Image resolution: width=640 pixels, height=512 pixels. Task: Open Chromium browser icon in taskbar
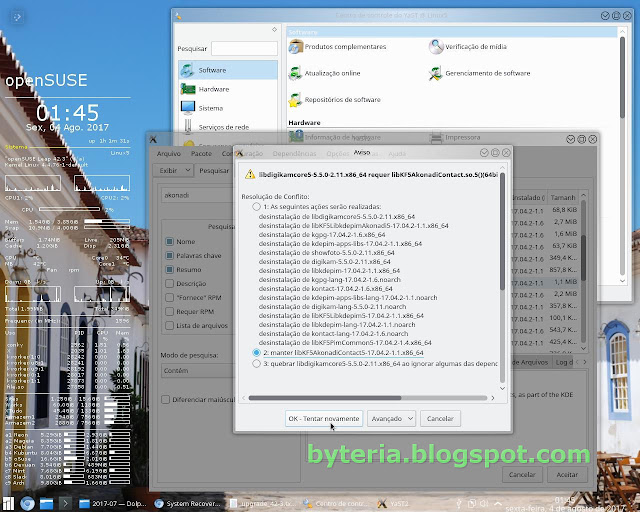click(27, 503)
